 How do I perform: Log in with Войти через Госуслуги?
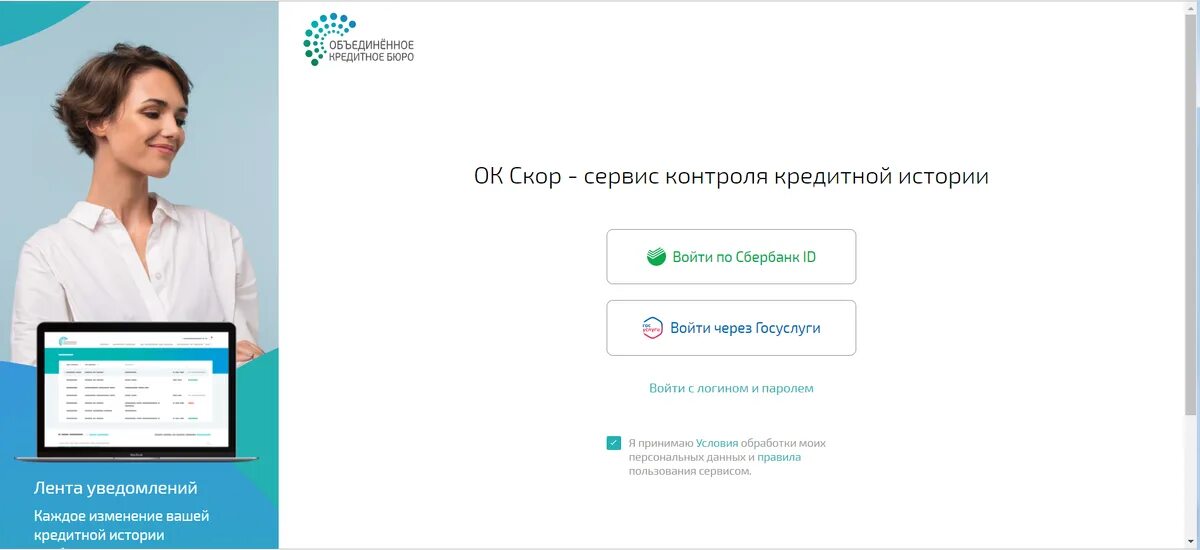731,328
